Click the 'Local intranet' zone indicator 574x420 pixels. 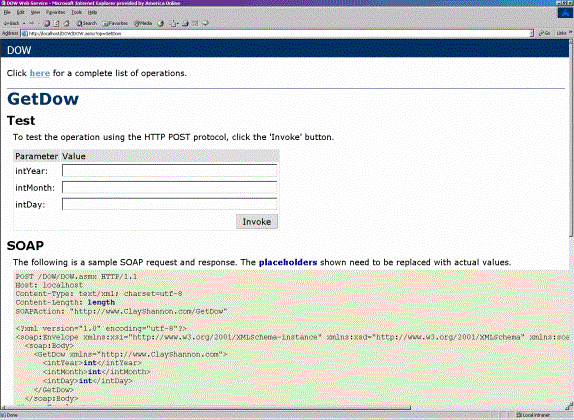point(533,415)
